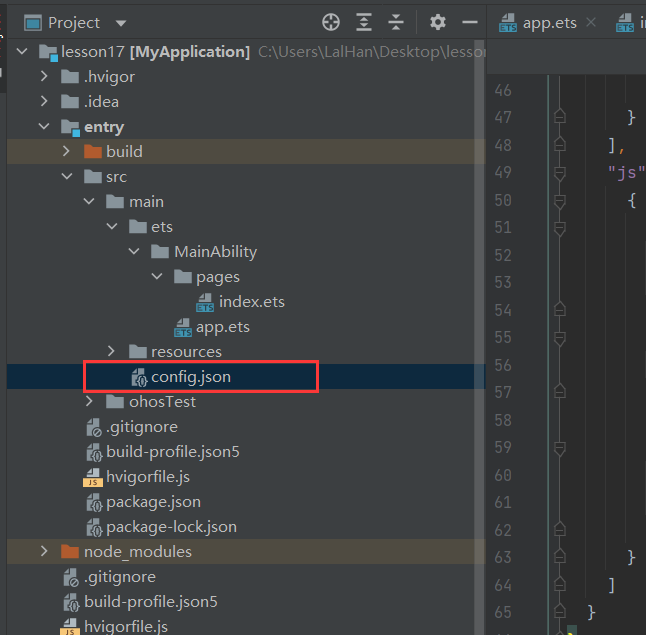Open the Project view dropdown
Image resolution: width=646 pixels, height=635 pixels.
click(x=121, y=23)
